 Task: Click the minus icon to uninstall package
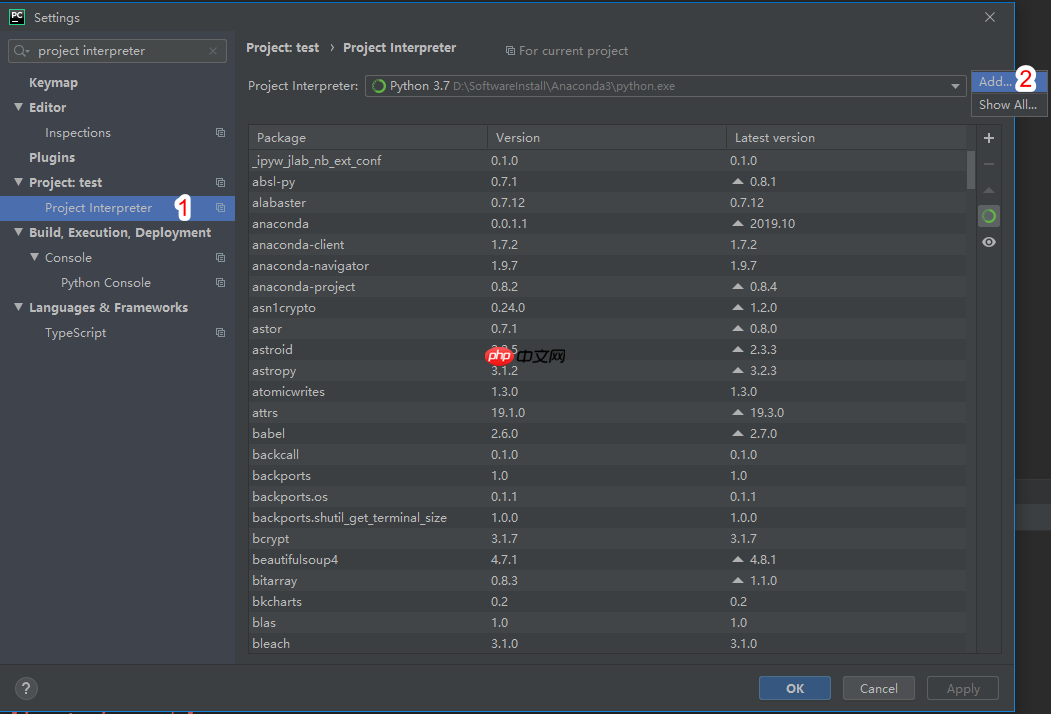[x=989, y=164]
